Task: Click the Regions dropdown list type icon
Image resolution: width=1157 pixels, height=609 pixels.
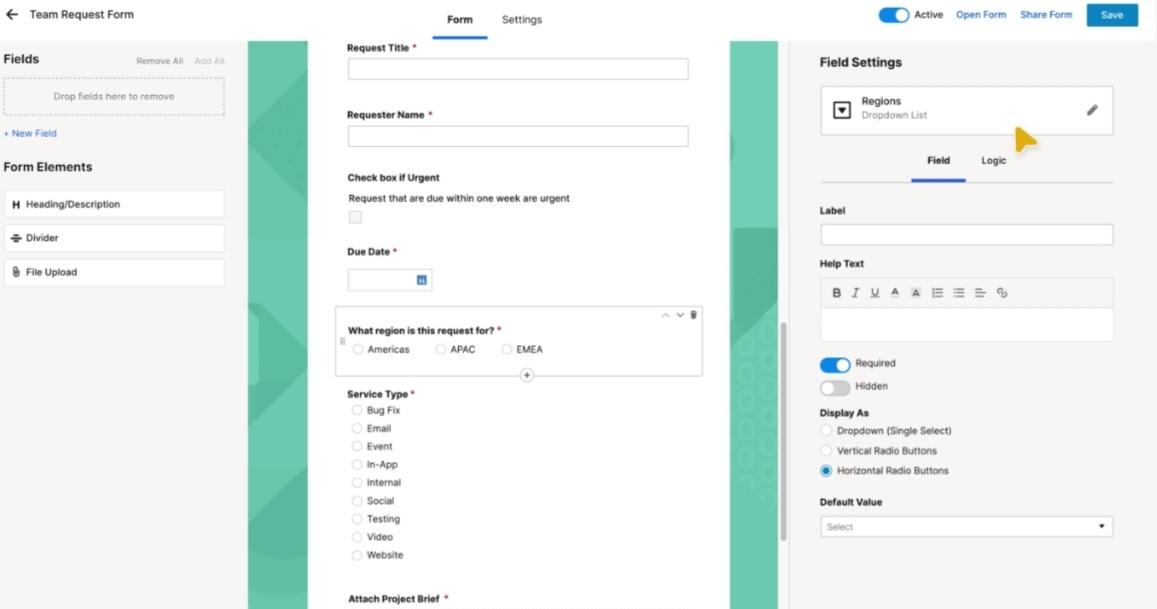Action: point(841,110)
